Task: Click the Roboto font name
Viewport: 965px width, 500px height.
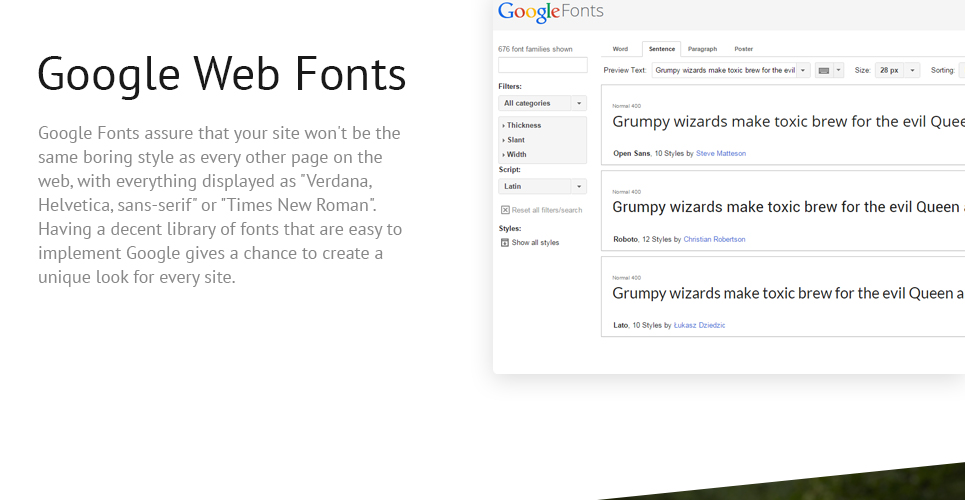Action: point(625,239)
